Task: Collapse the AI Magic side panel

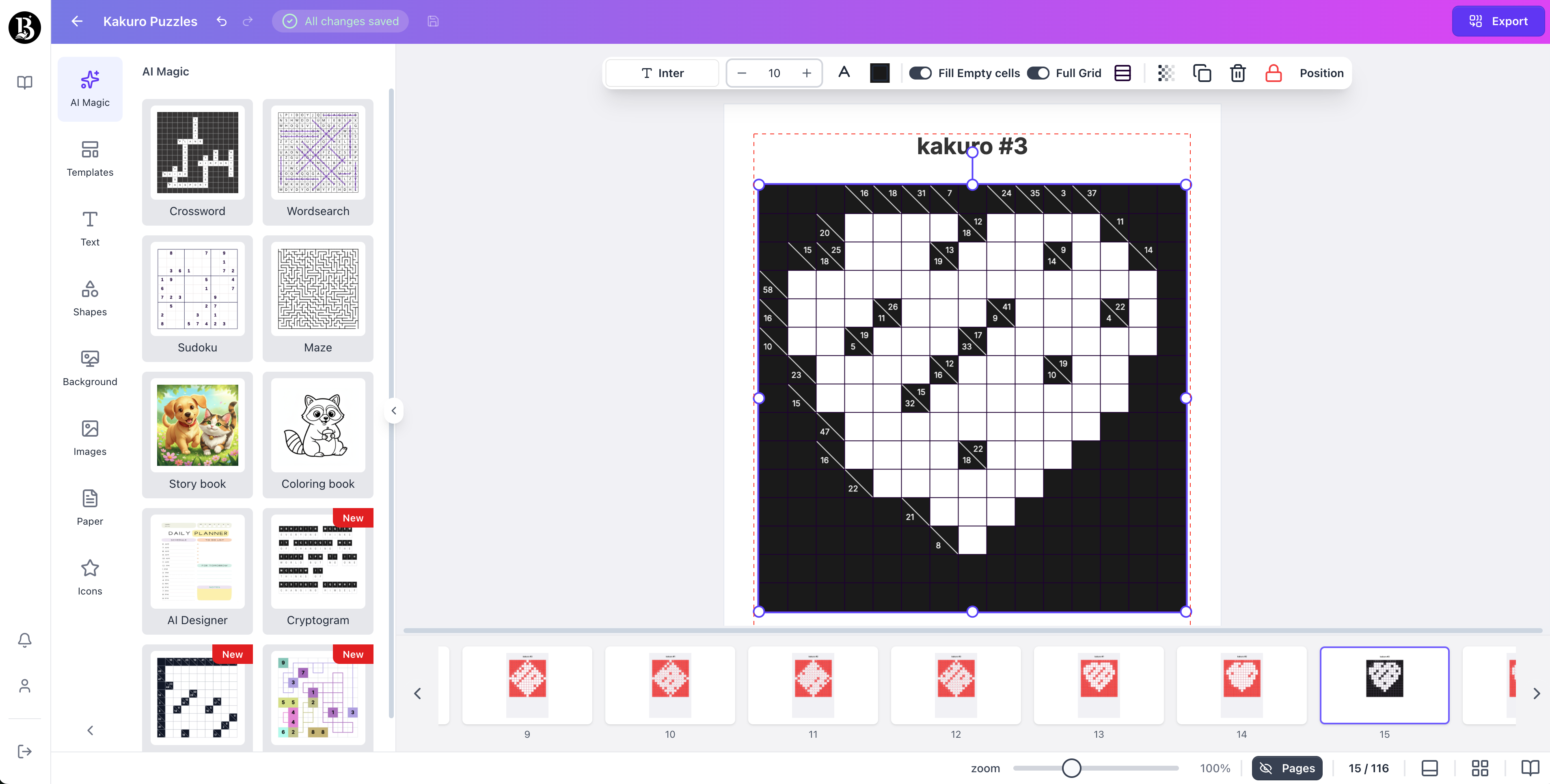Action: pyautogui.click(x=394, y=410)
